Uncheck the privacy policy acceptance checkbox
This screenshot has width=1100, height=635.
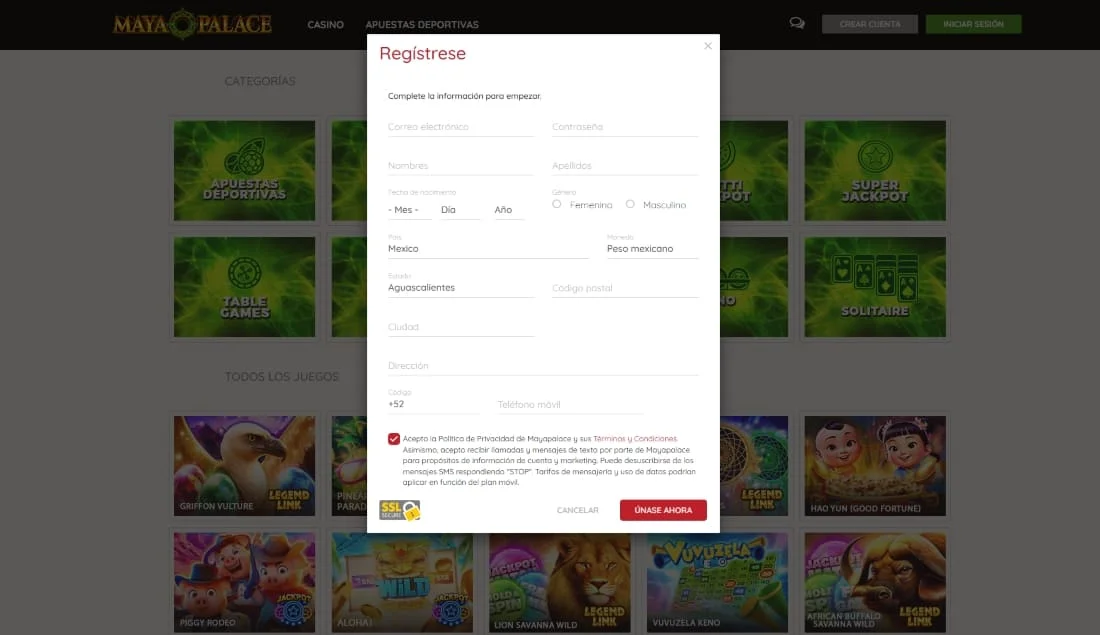click(393, 437)
